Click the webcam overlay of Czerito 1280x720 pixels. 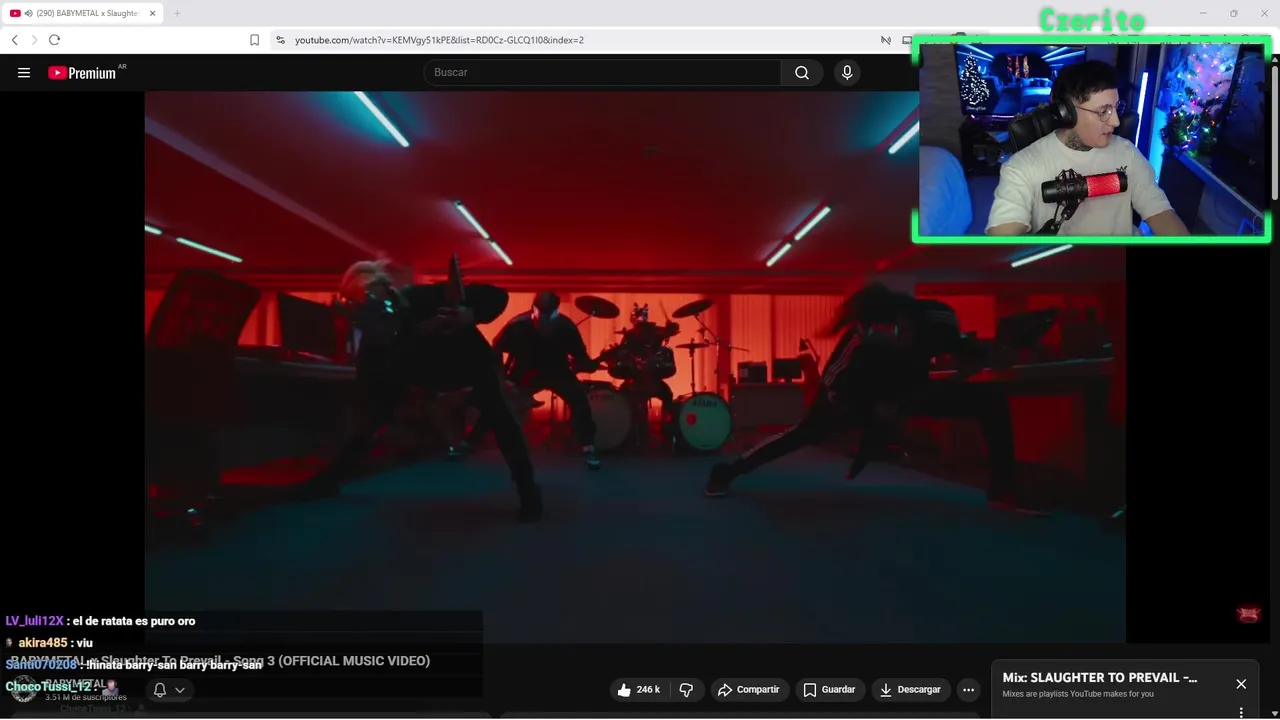1092,140
